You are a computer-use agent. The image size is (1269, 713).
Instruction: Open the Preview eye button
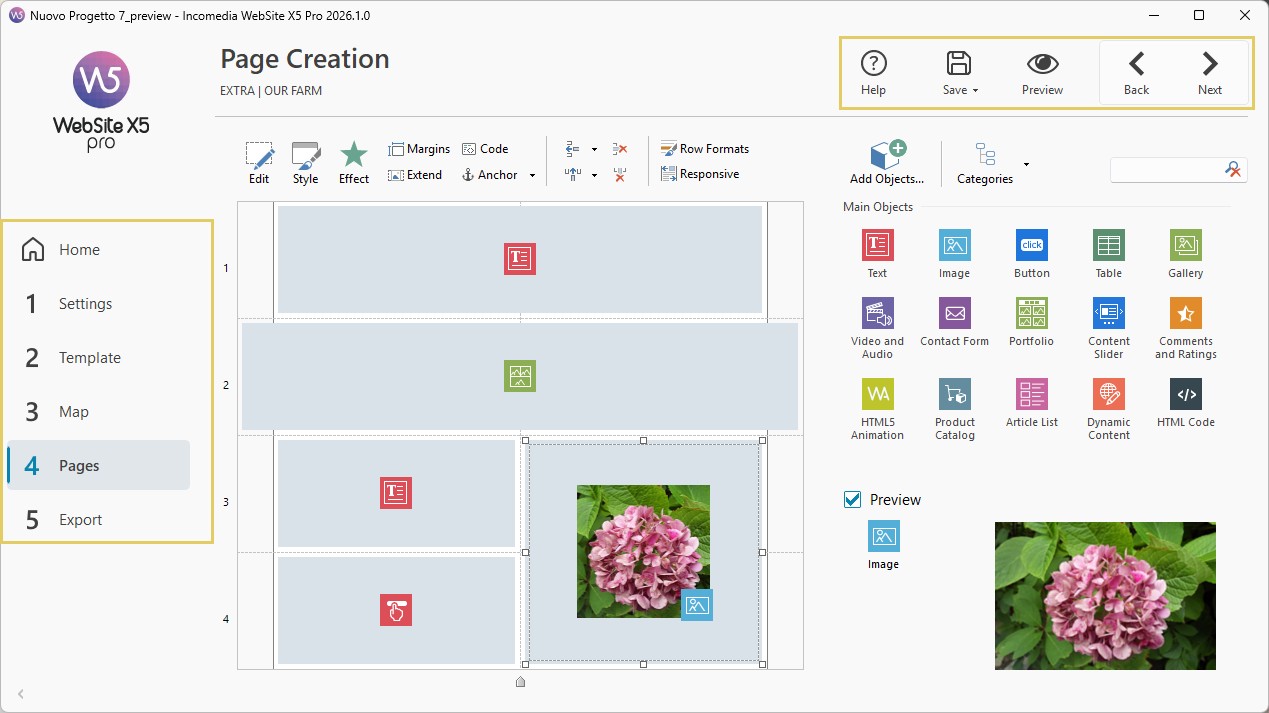click(1042, 72)
